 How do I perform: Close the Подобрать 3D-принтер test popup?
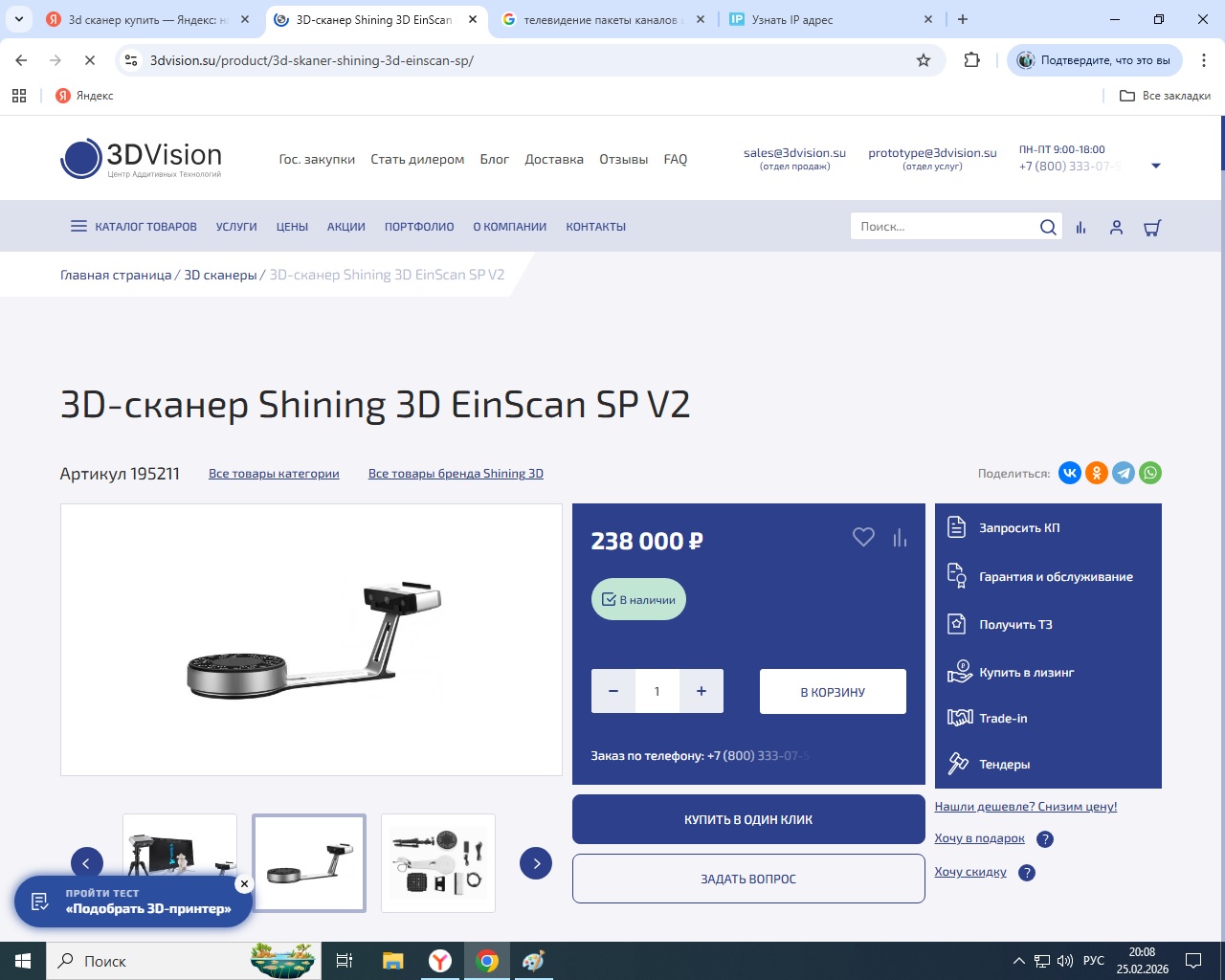coord(244,884)
